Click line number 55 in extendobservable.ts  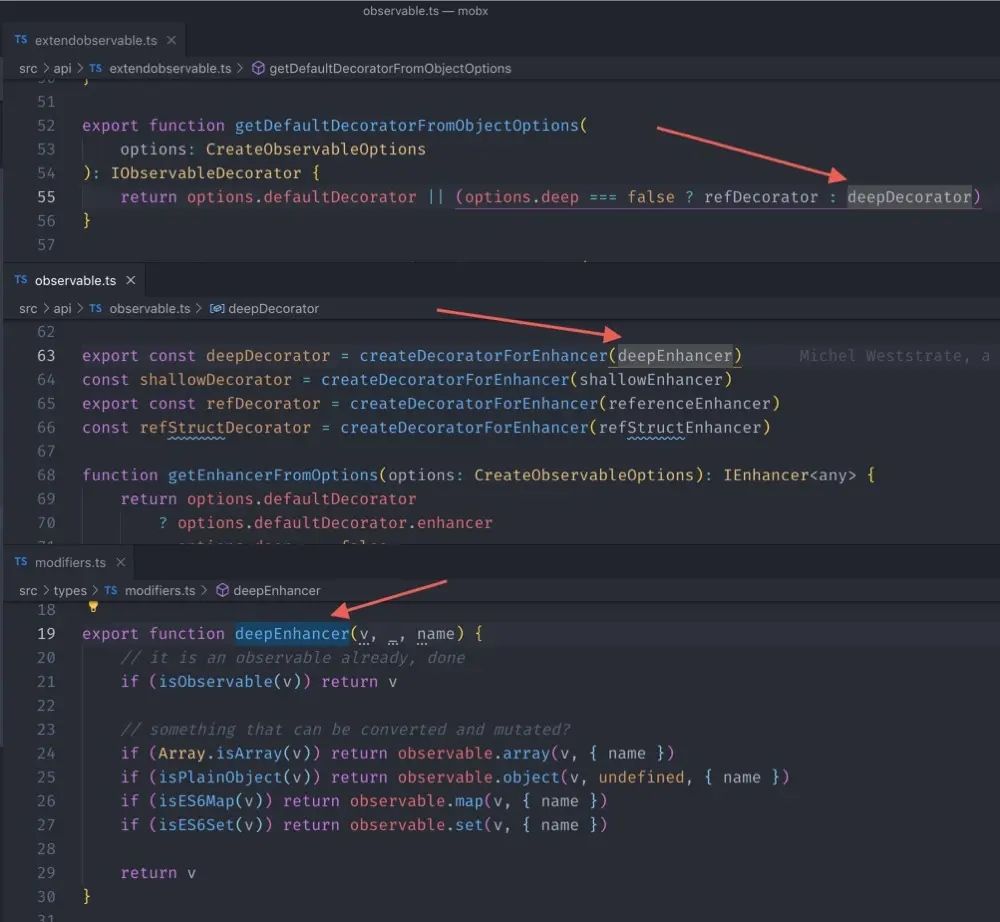[45, 197]
